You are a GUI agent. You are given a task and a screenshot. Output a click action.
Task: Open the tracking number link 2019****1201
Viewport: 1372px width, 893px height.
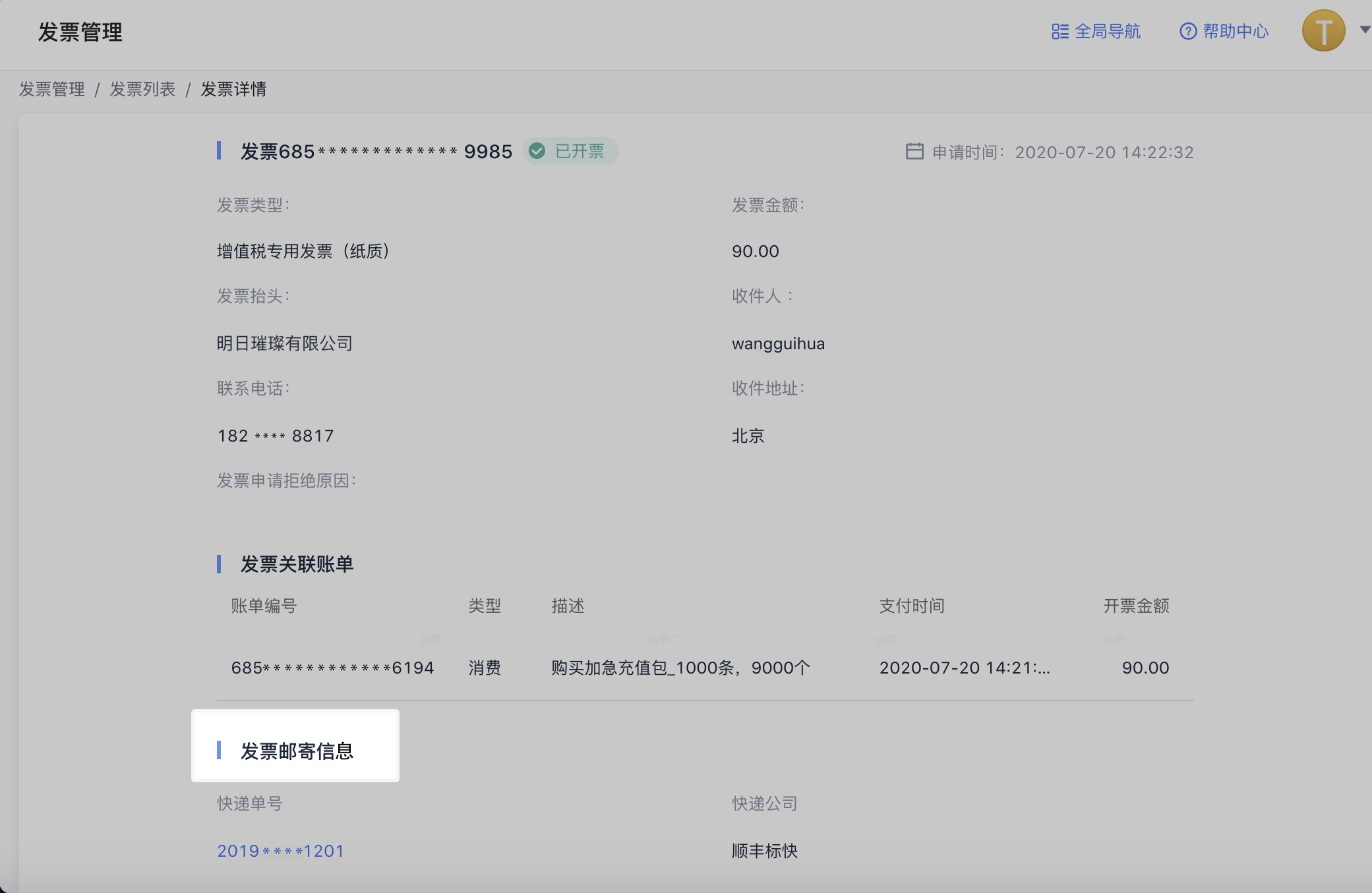(280, 851)
